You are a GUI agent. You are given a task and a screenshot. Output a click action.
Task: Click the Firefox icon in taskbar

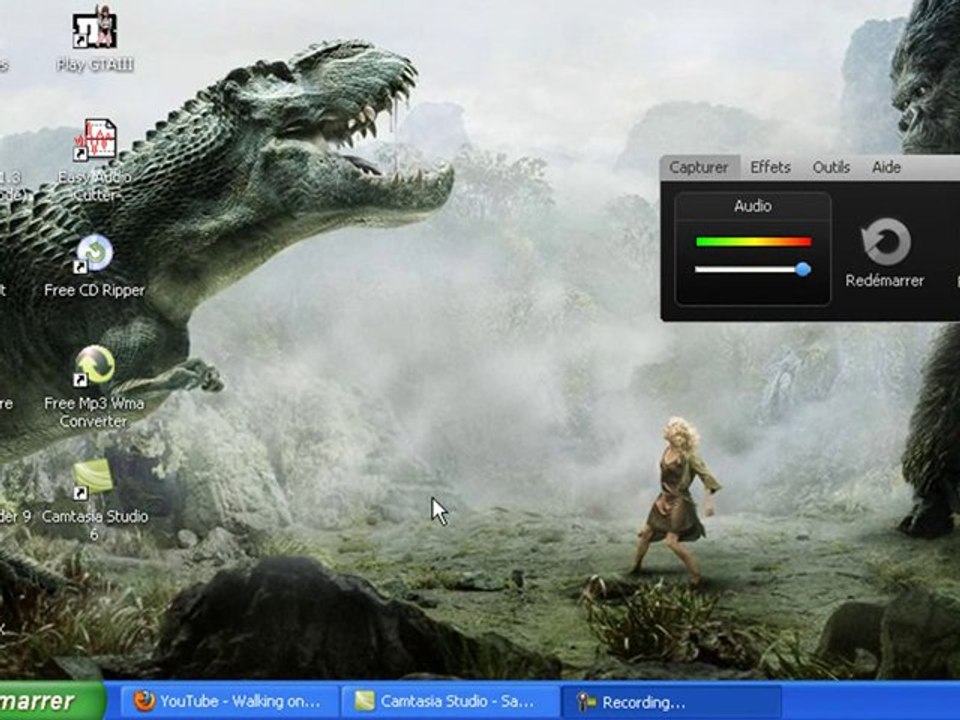[144, 701]
